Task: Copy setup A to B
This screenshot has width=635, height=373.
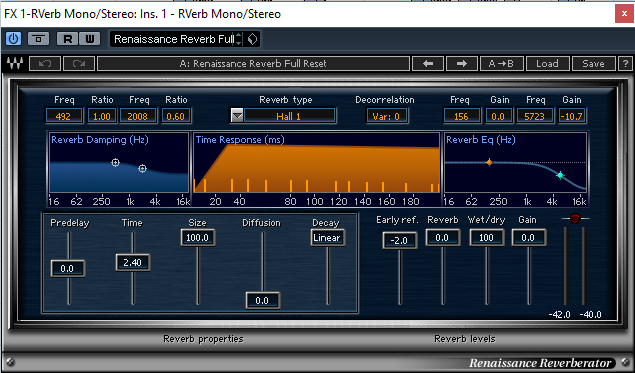Action: tap(501, 64)
